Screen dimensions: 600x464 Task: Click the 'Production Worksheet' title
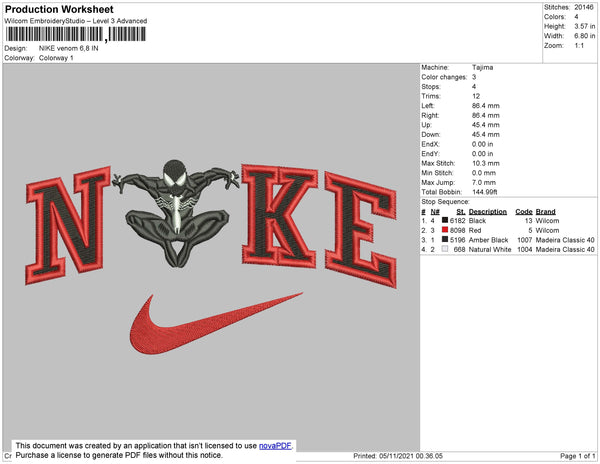(x=59, y=9)
